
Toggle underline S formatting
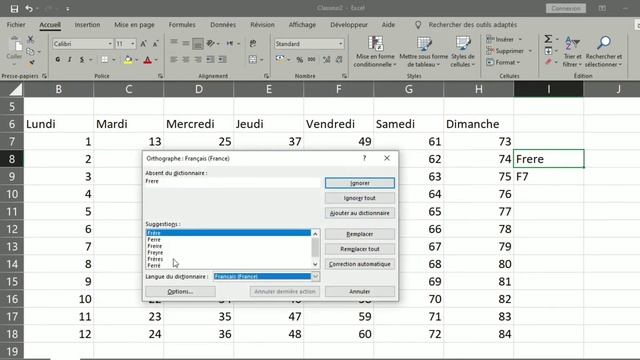pos(82,60)
